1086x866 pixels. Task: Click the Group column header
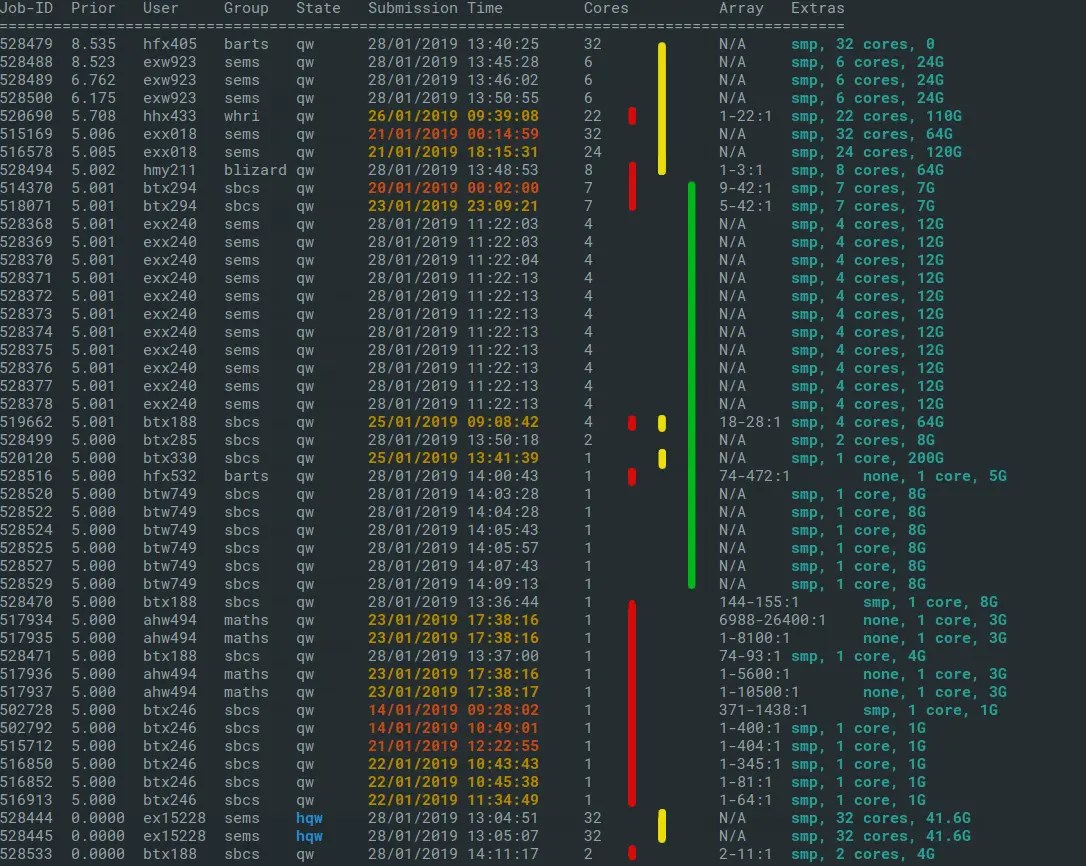246,8
